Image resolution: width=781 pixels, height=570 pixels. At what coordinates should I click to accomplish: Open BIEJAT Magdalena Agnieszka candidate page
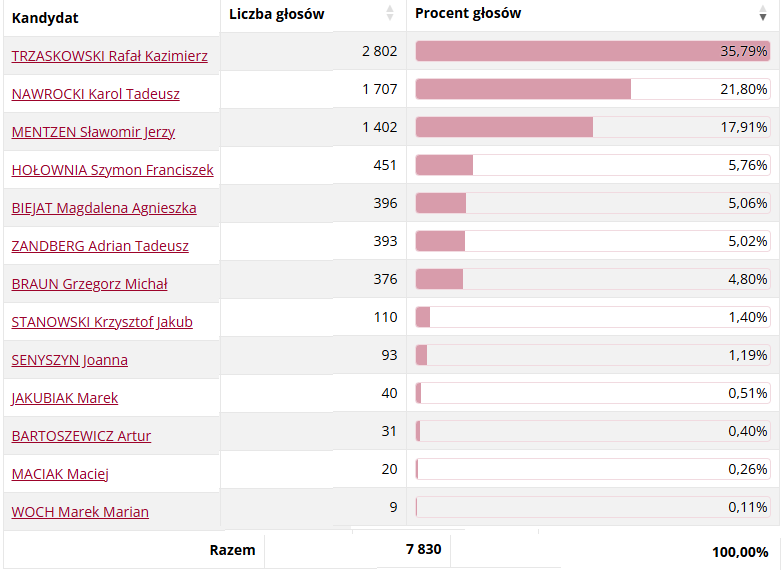tap(104, 208)
